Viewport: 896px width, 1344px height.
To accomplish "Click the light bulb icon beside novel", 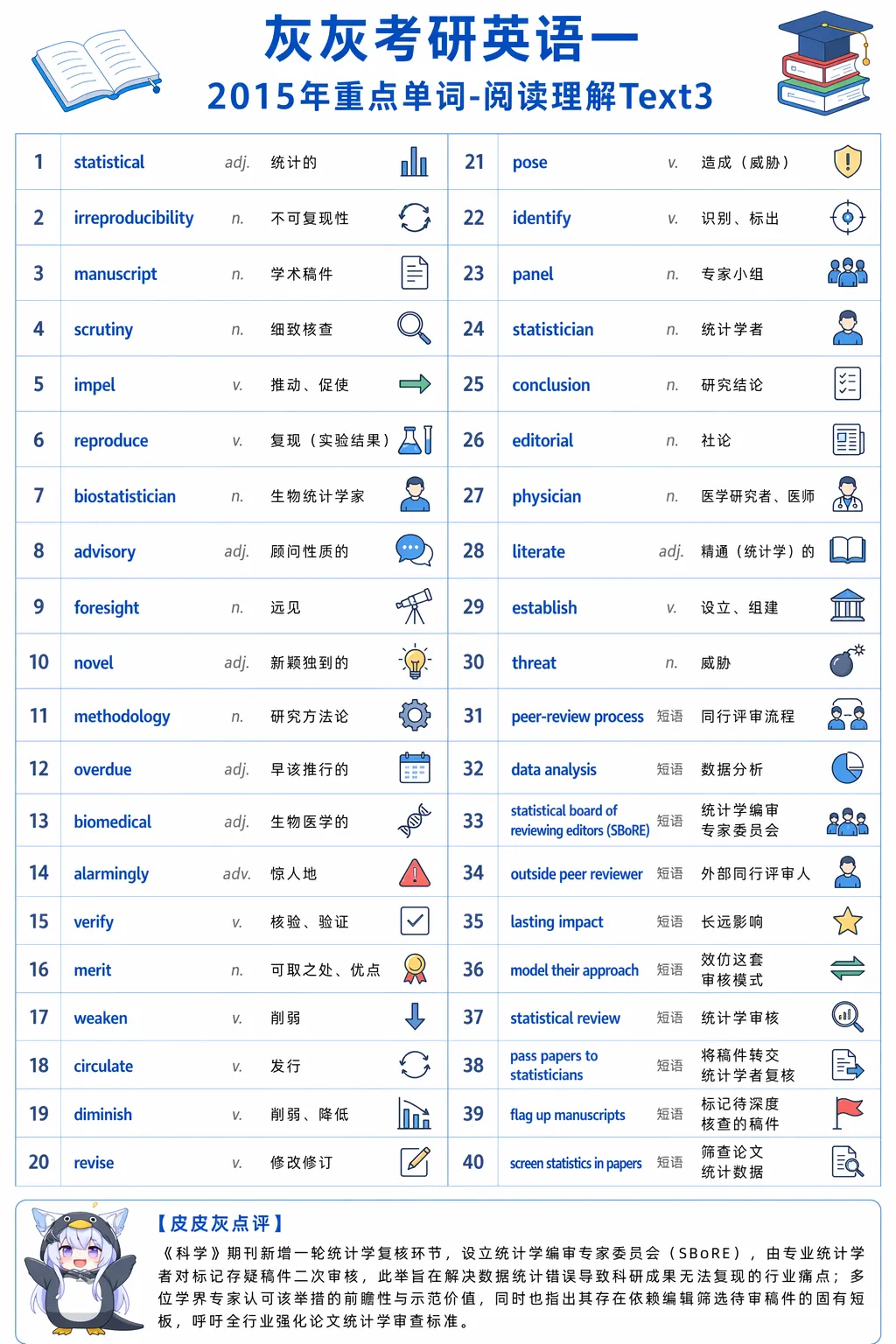I will [x=415, y=661].
